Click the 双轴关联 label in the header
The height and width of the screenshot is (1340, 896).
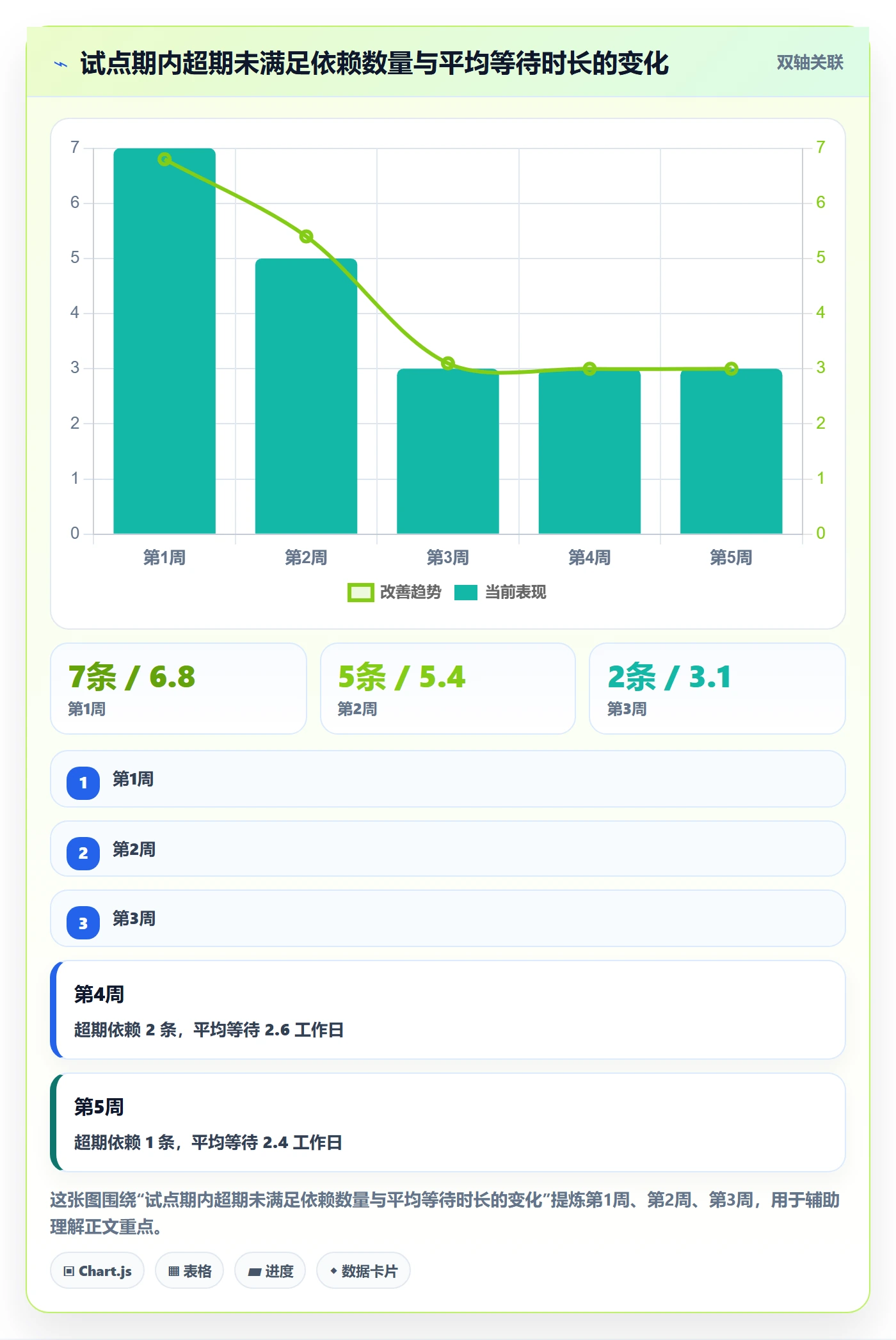(810, 63)
